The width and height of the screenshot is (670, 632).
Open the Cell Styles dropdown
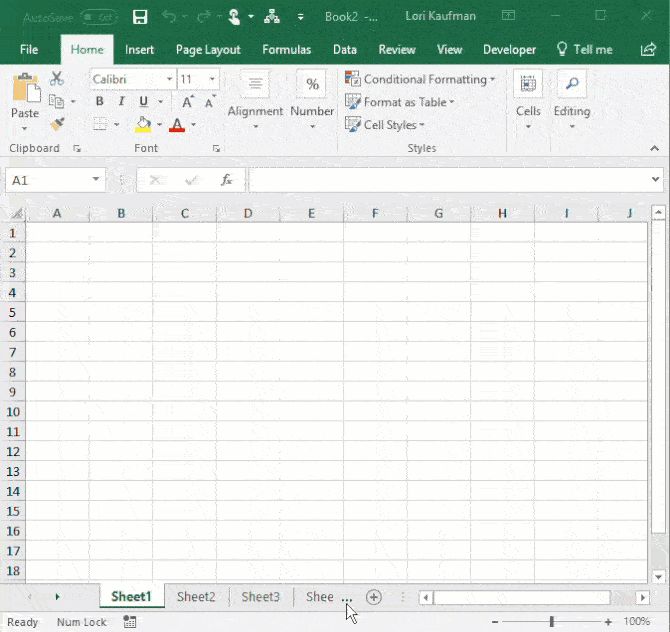[x=385, y=125]
